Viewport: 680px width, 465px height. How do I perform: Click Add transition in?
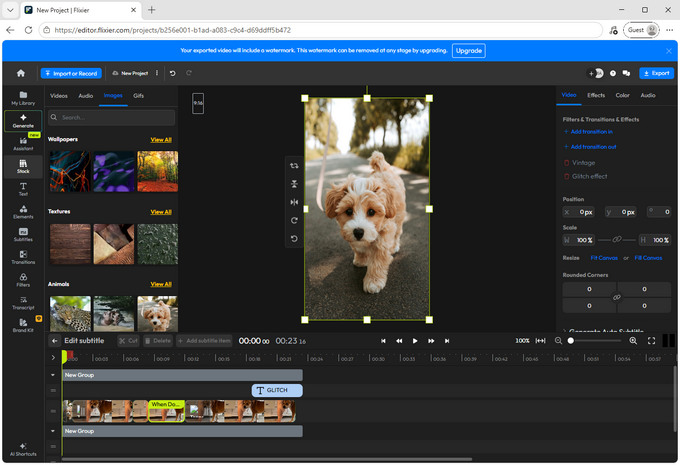coord(588,131)
